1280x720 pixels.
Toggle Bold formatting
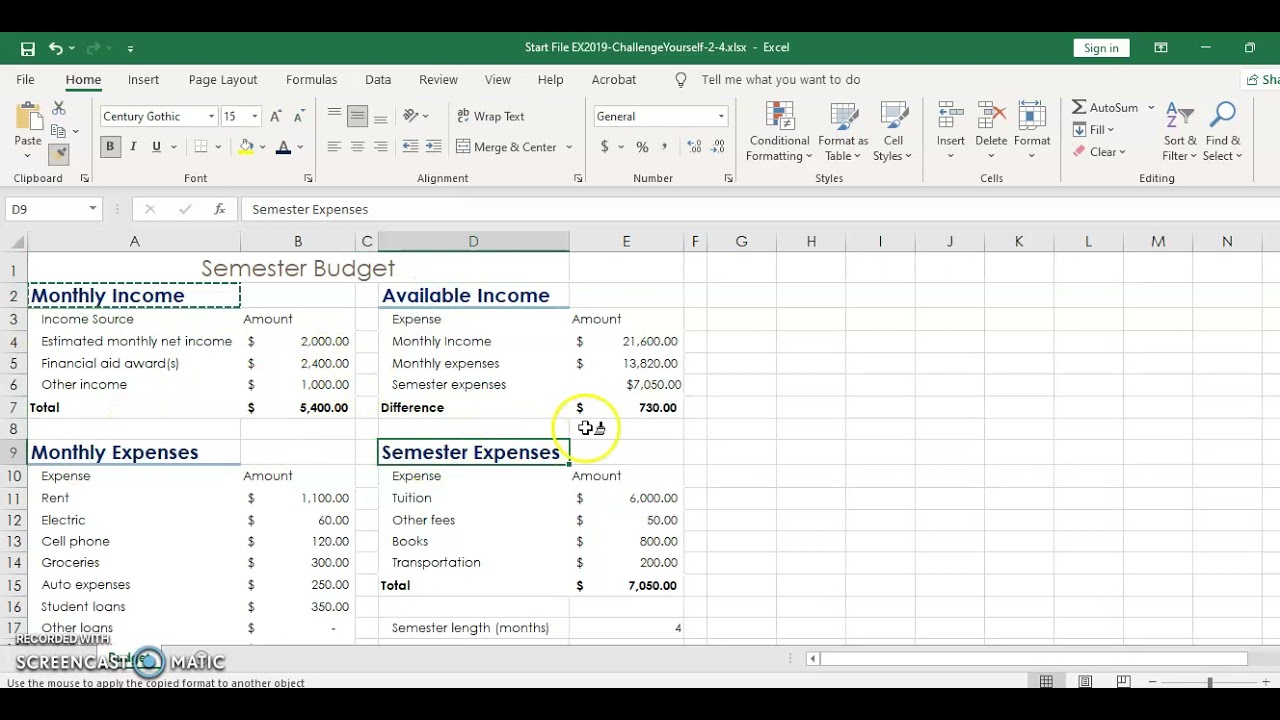coord(110,147)
